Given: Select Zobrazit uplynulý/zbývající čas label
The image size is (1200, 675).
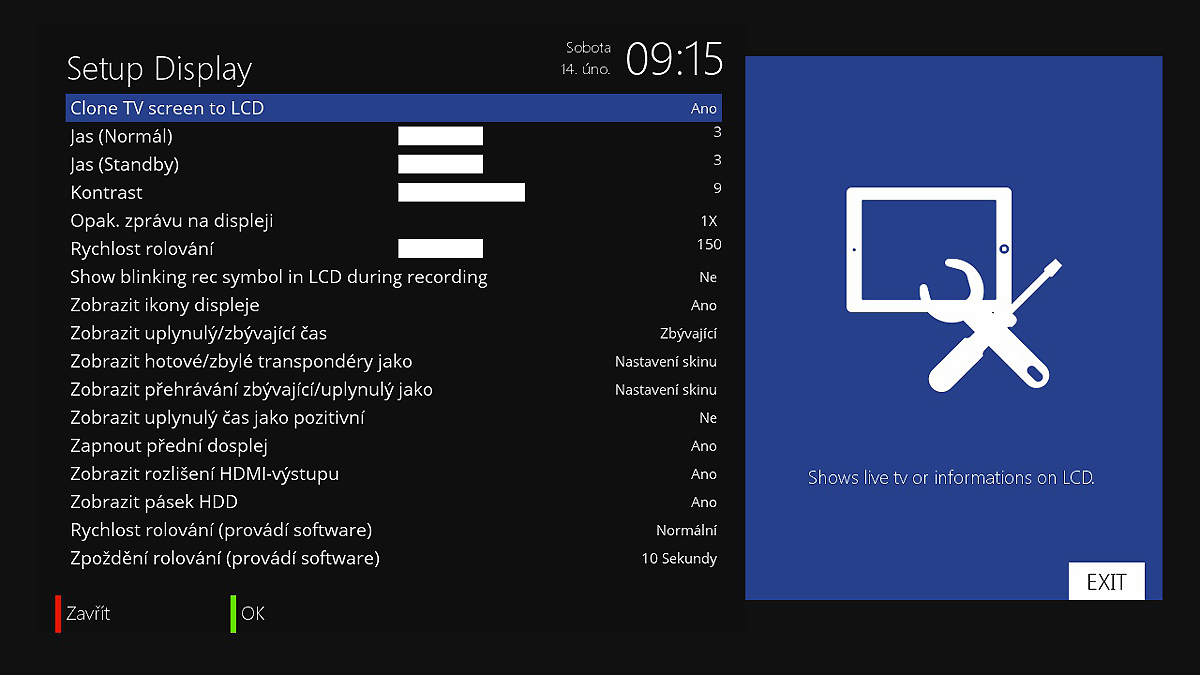Looking at the screenshot, I should coord(198,333).
